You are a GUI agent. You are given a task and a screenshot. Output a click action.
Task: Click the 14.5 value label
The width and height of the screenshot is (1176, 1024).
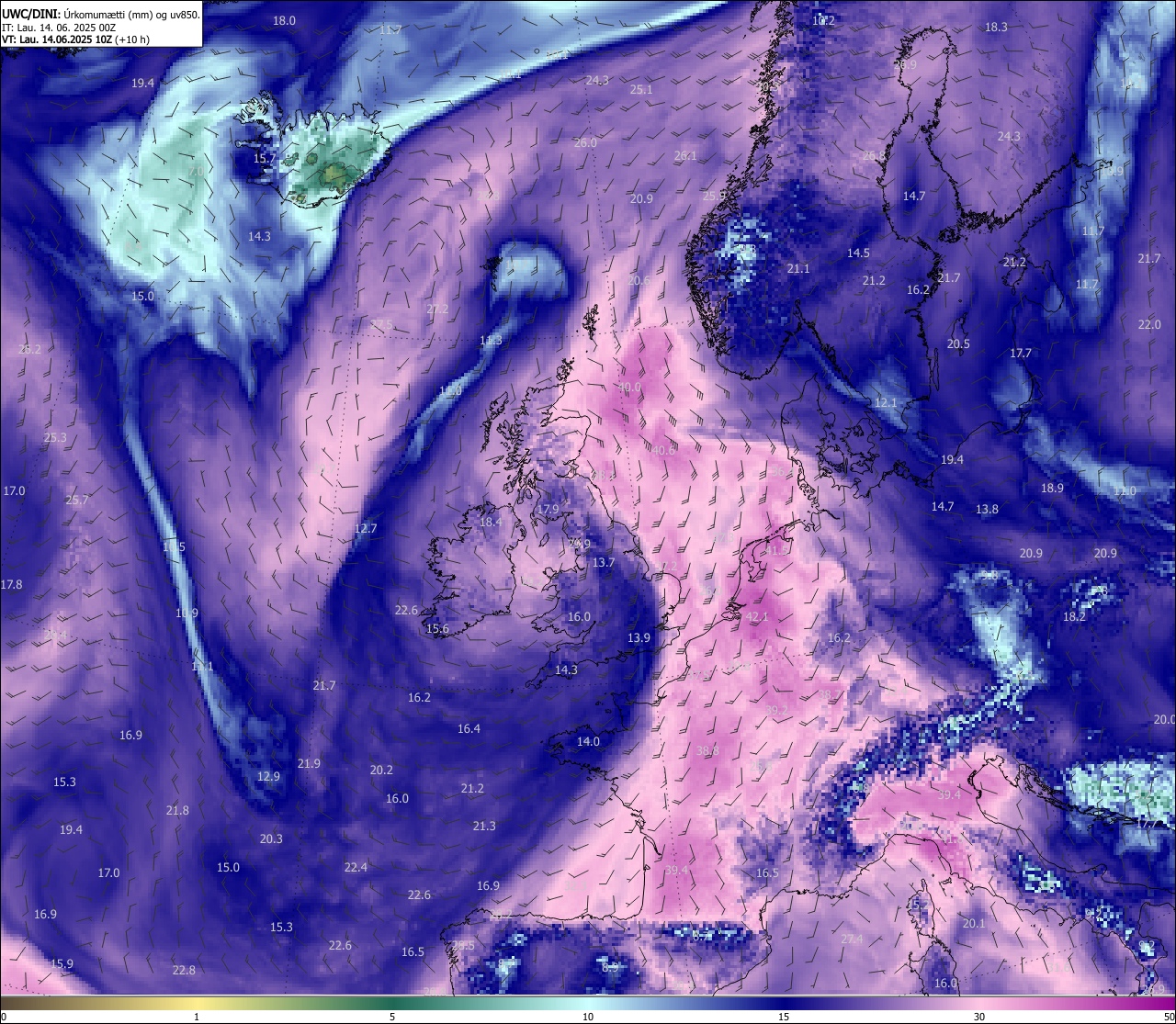(x=858, y=253)
